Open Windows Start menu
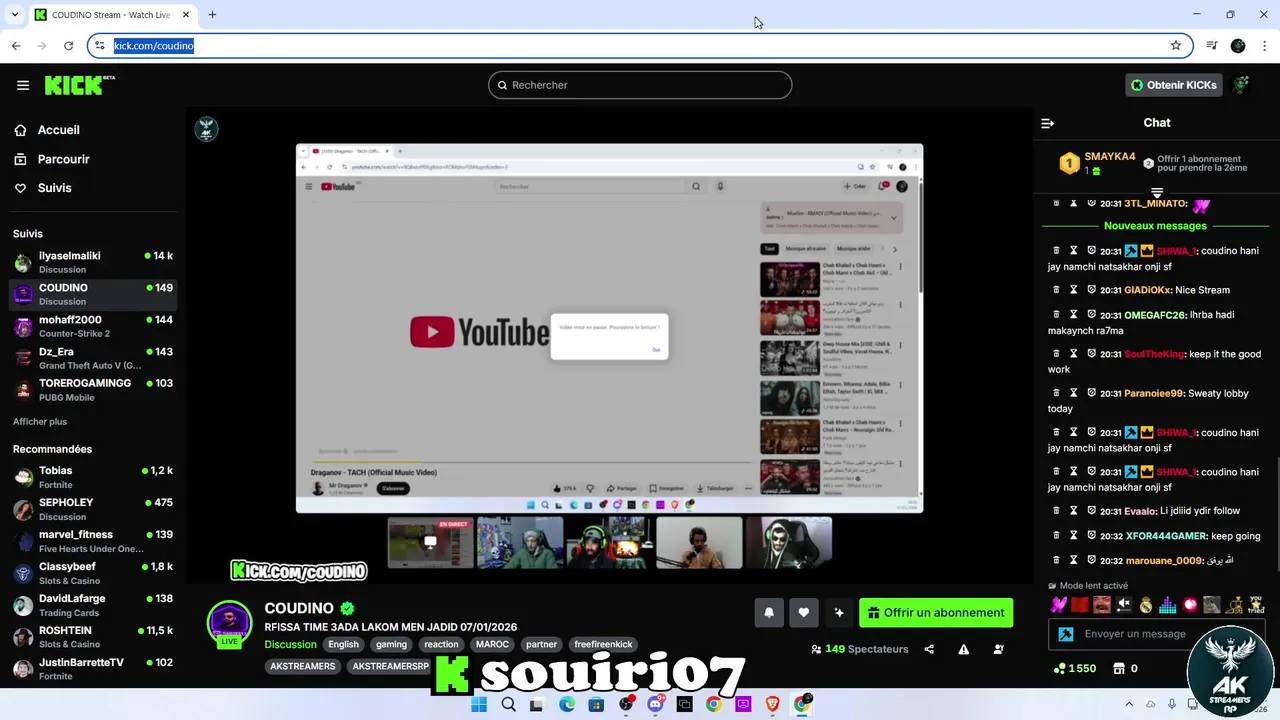The height and width of the screenshot is (720, 1280). [479, 704]
